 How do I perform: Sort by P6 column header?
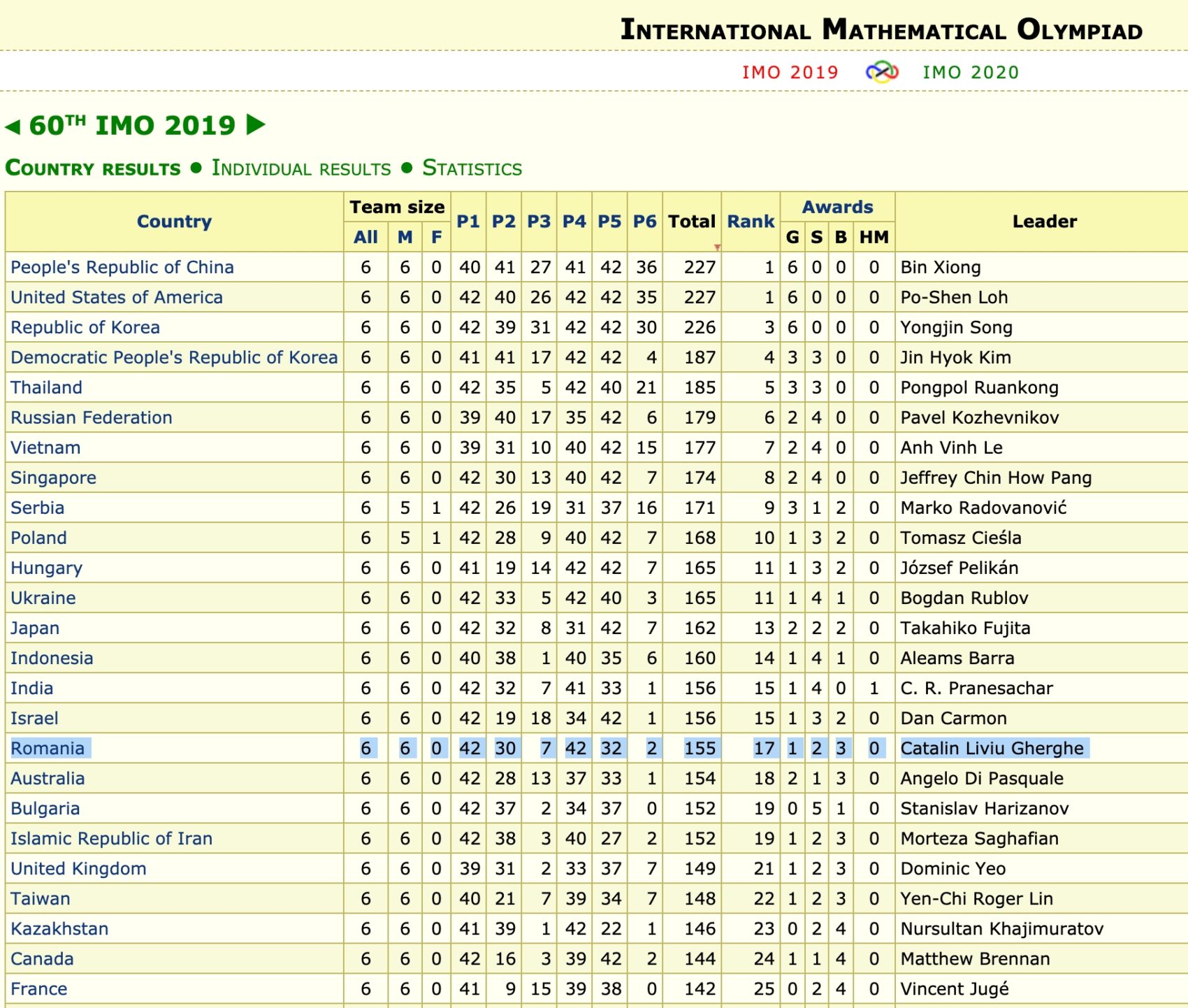pos(645,222)
